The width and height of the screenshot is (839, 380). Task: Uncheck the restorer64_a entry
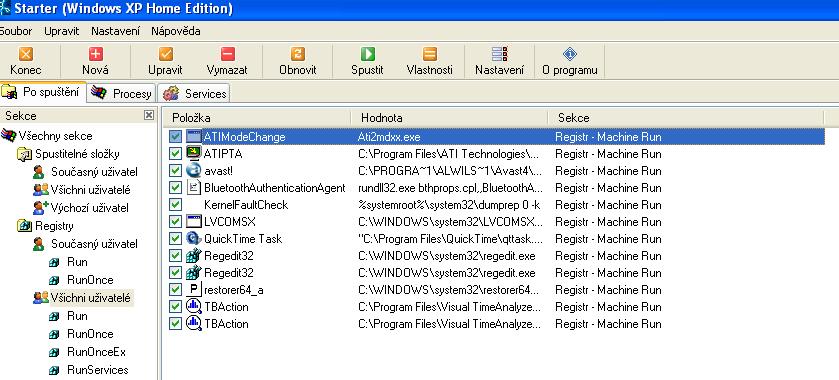(x=175, y=290)
